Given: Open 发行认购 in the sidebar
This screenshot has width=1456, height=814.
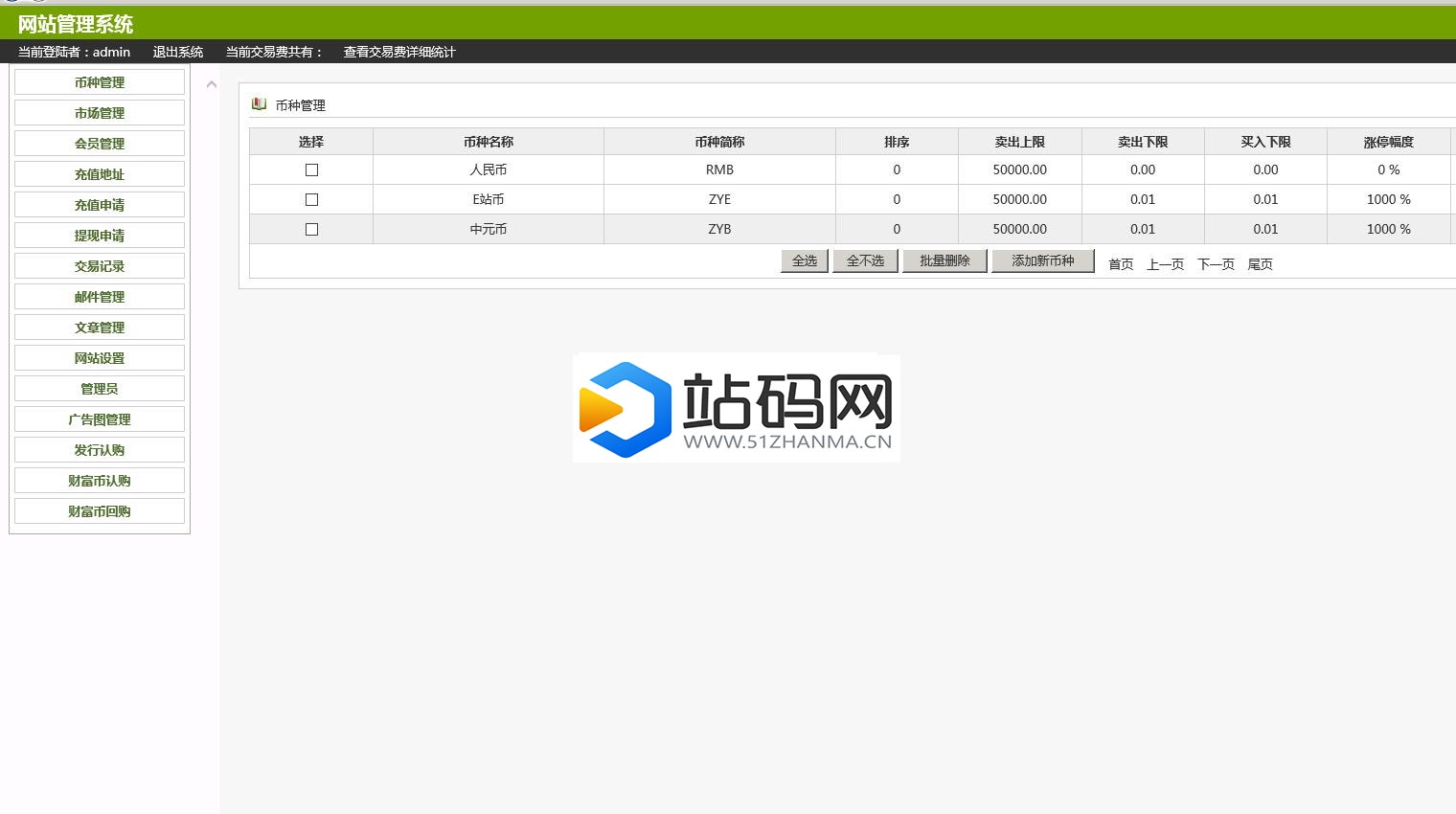Looking at the screenshot, I should click(100, 450).
